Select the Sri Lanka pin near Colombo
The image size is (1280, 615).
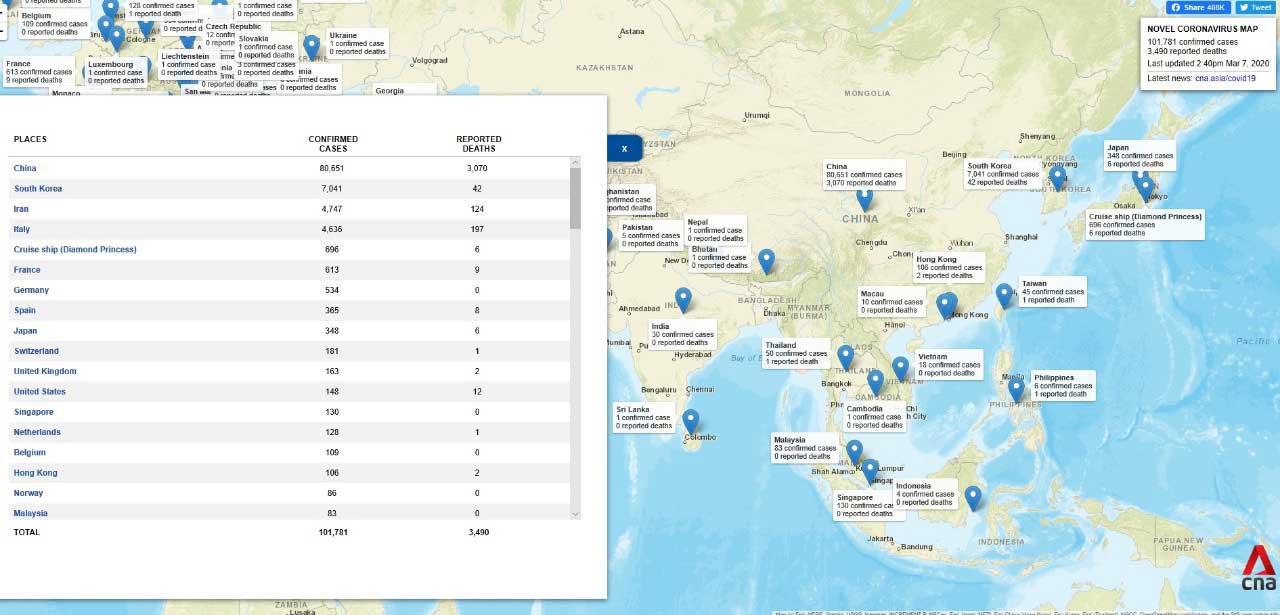(x=690, y=421)
